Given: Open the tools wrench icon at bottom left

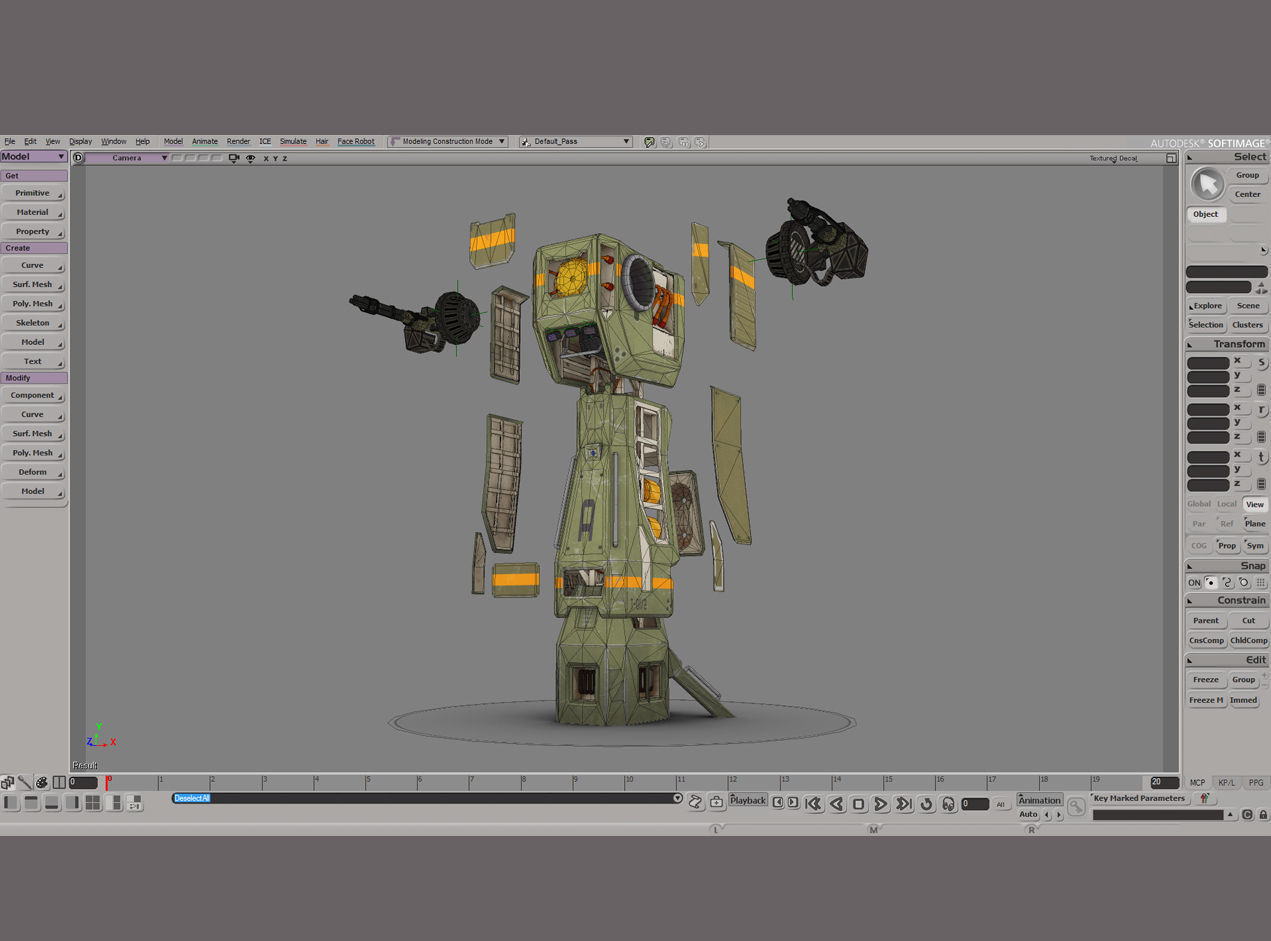Looking at the screenshot, I should click(x=24, y=782).
